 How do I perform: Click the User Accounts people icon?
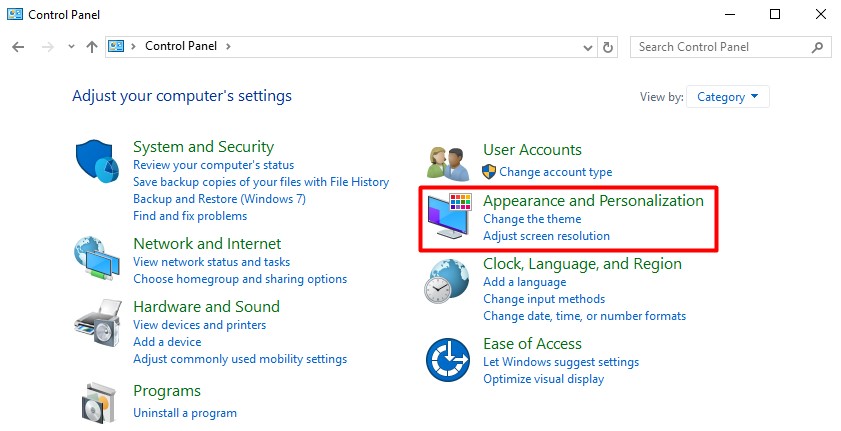click(448, 162)
